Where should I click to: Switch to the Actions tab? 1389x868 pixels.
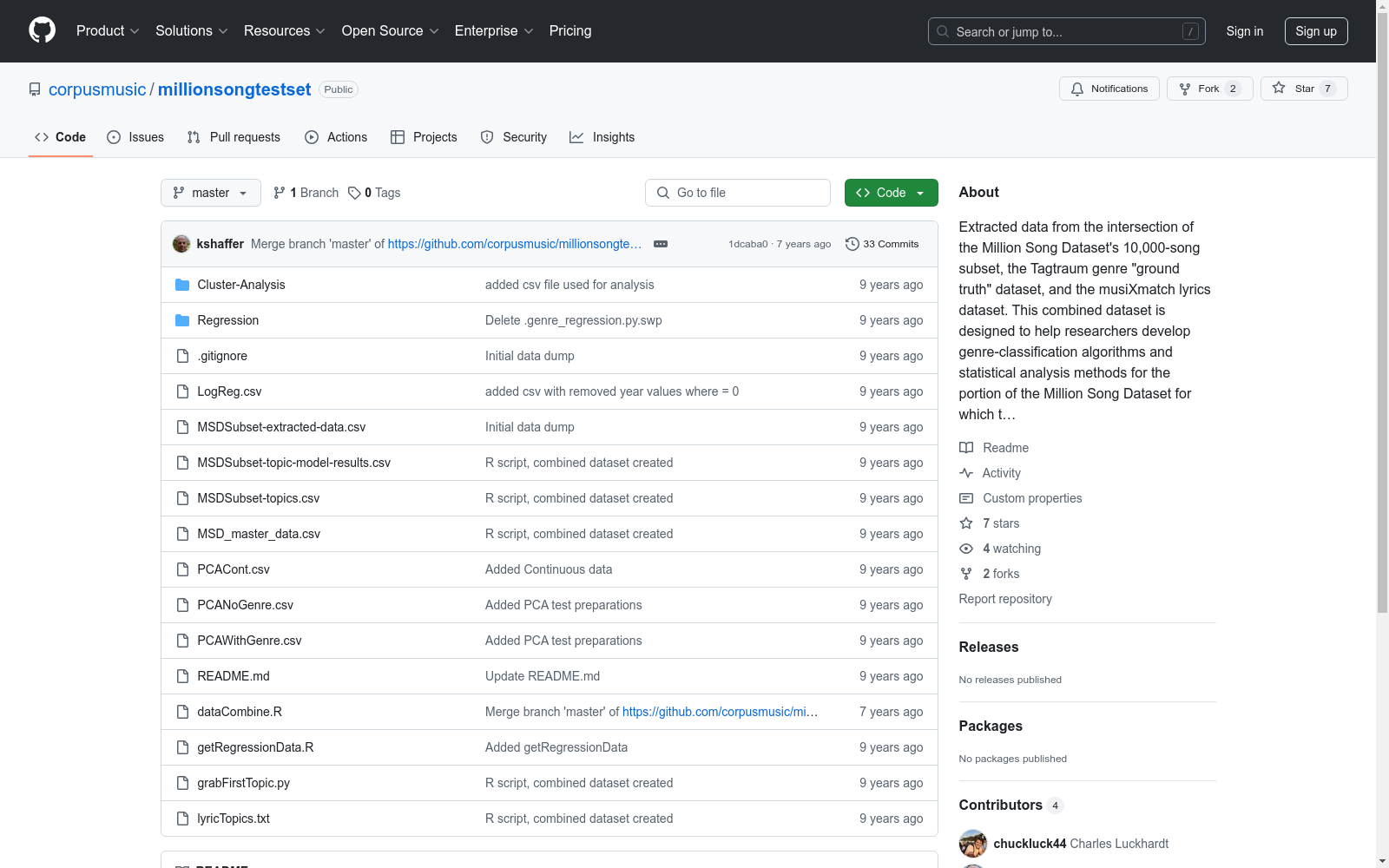point(336,137)
